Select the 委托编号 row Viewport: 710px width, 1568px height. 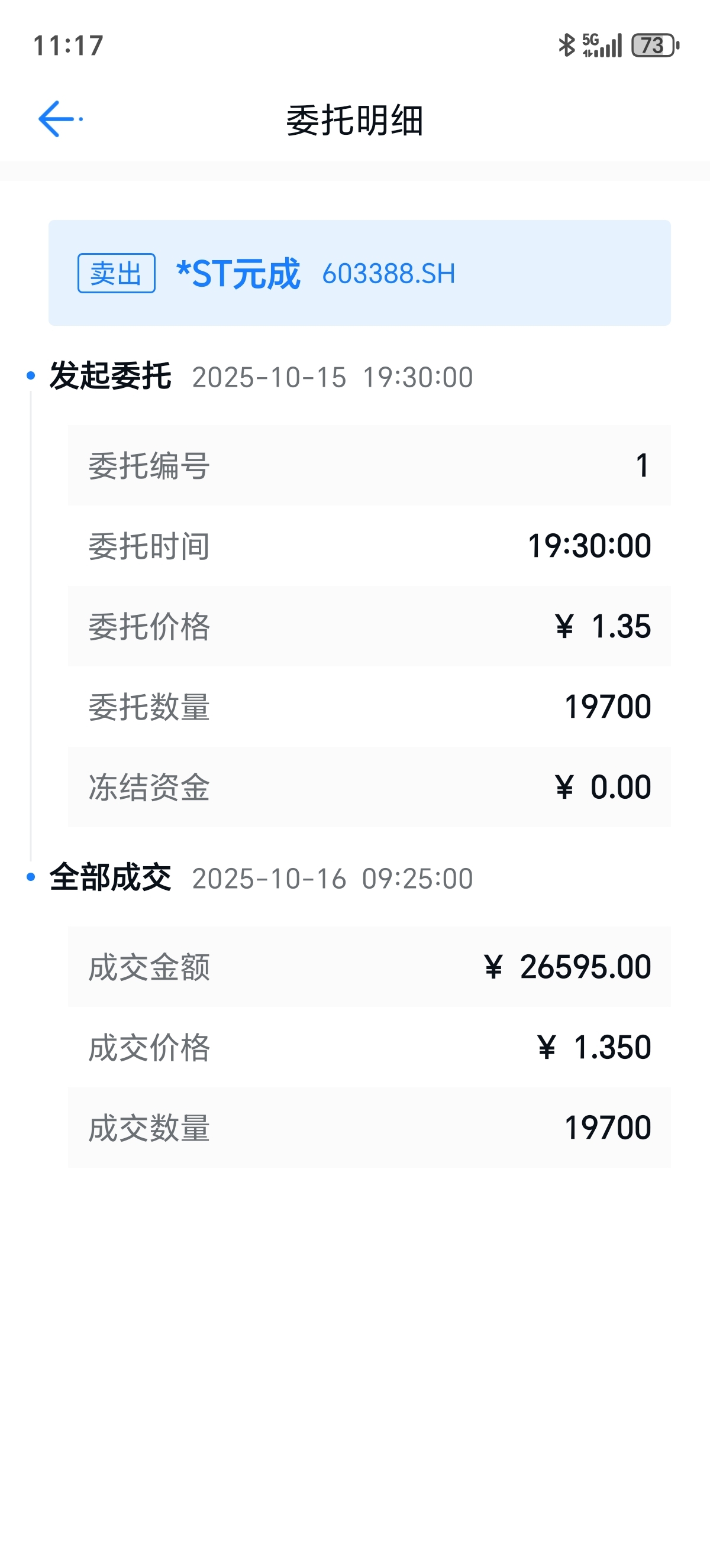point(369,466)
